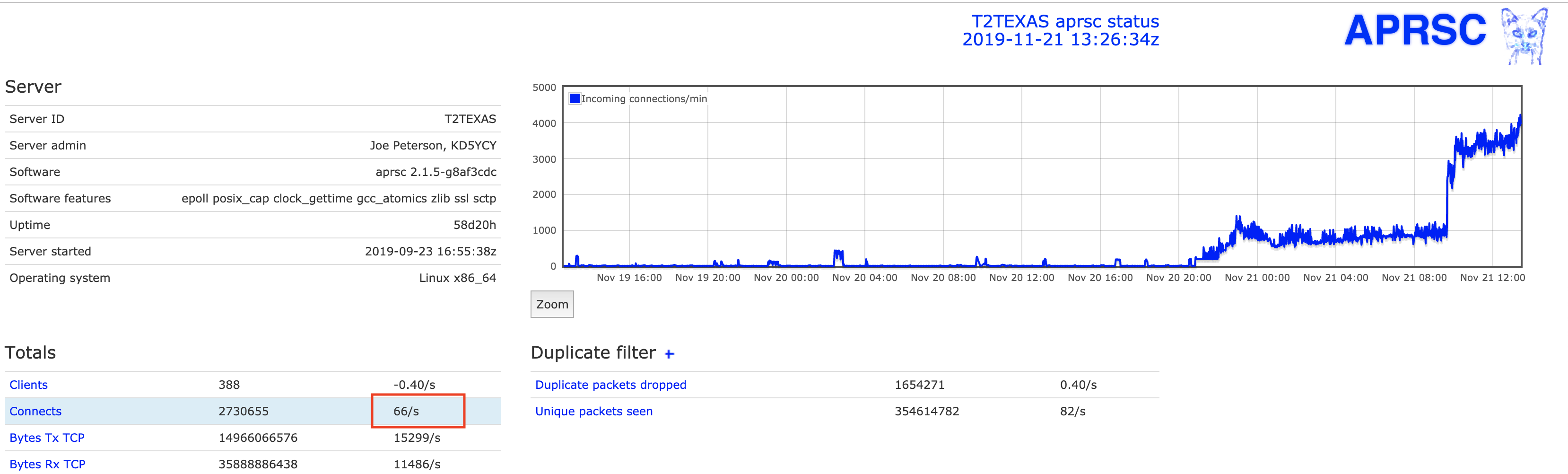The width and height of the screenshot is (1568, 474).
Task: Click timestamp 2019-11-21 13:26:34z
Action: pyautogui.click(x=1060, y=40)
